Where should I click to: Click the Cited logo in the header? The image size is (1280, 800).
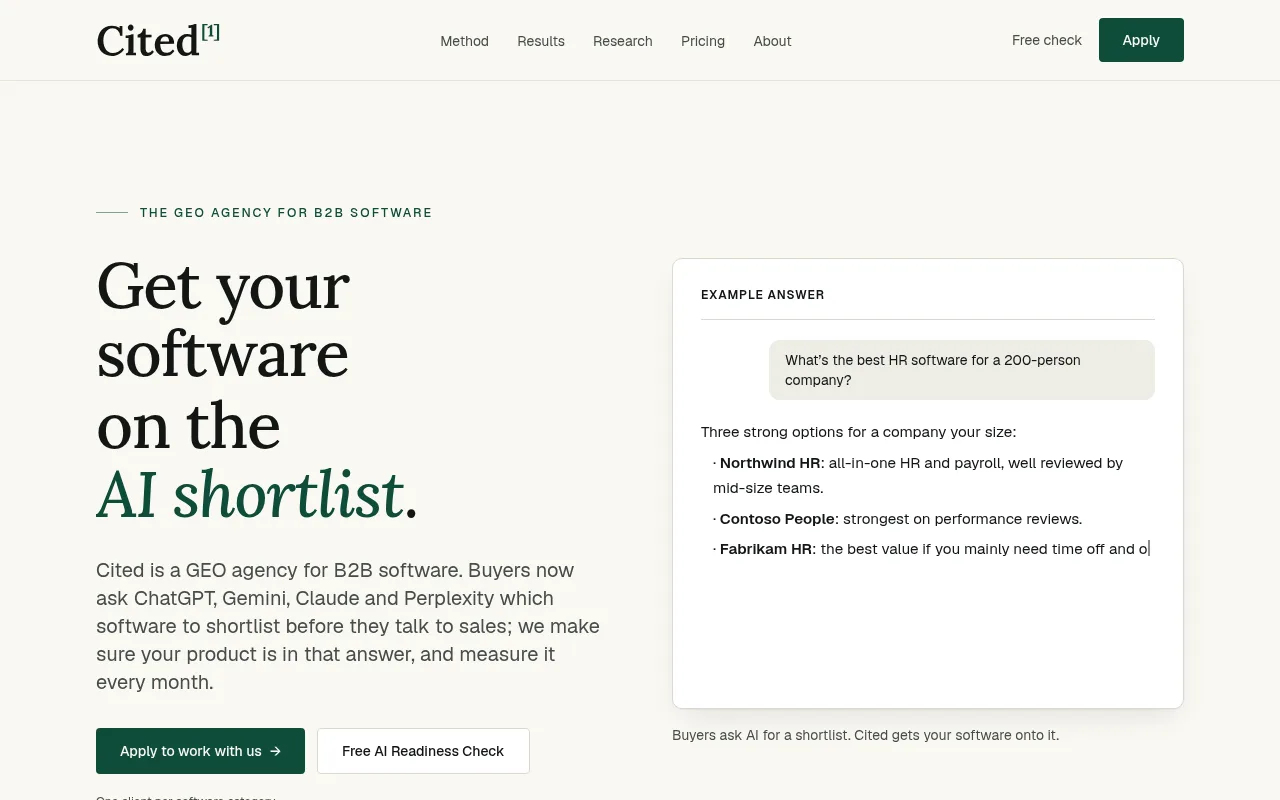(158, 40)
